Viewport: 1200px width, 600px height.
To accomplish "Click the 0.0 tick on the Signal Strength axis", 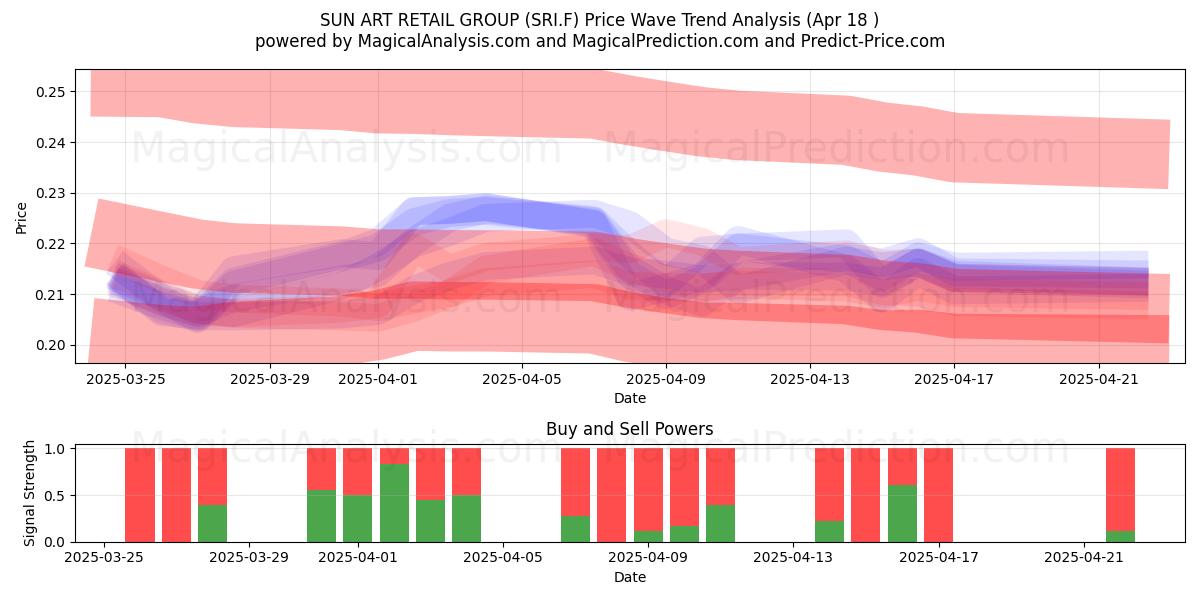I will (56, 542).
